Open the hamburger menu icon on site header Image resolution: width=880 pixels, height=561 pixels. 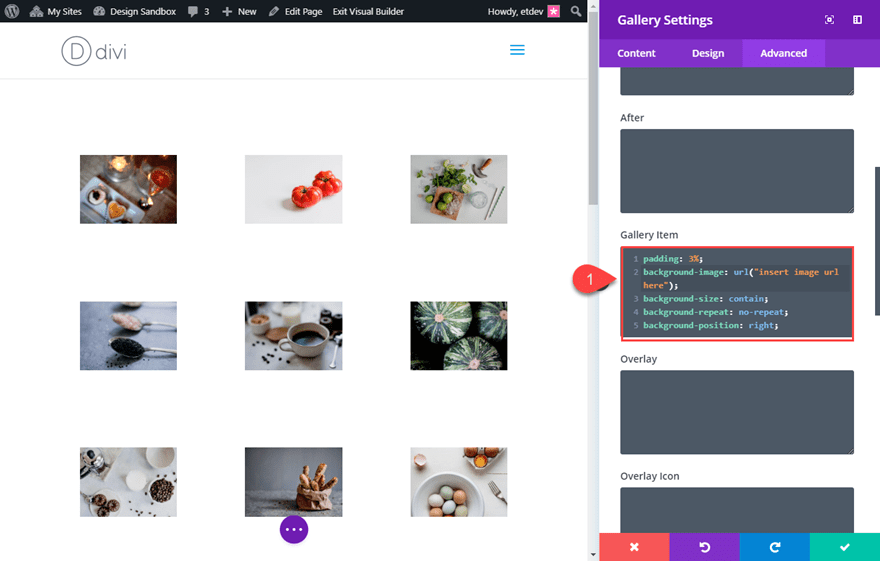point(517,50)
